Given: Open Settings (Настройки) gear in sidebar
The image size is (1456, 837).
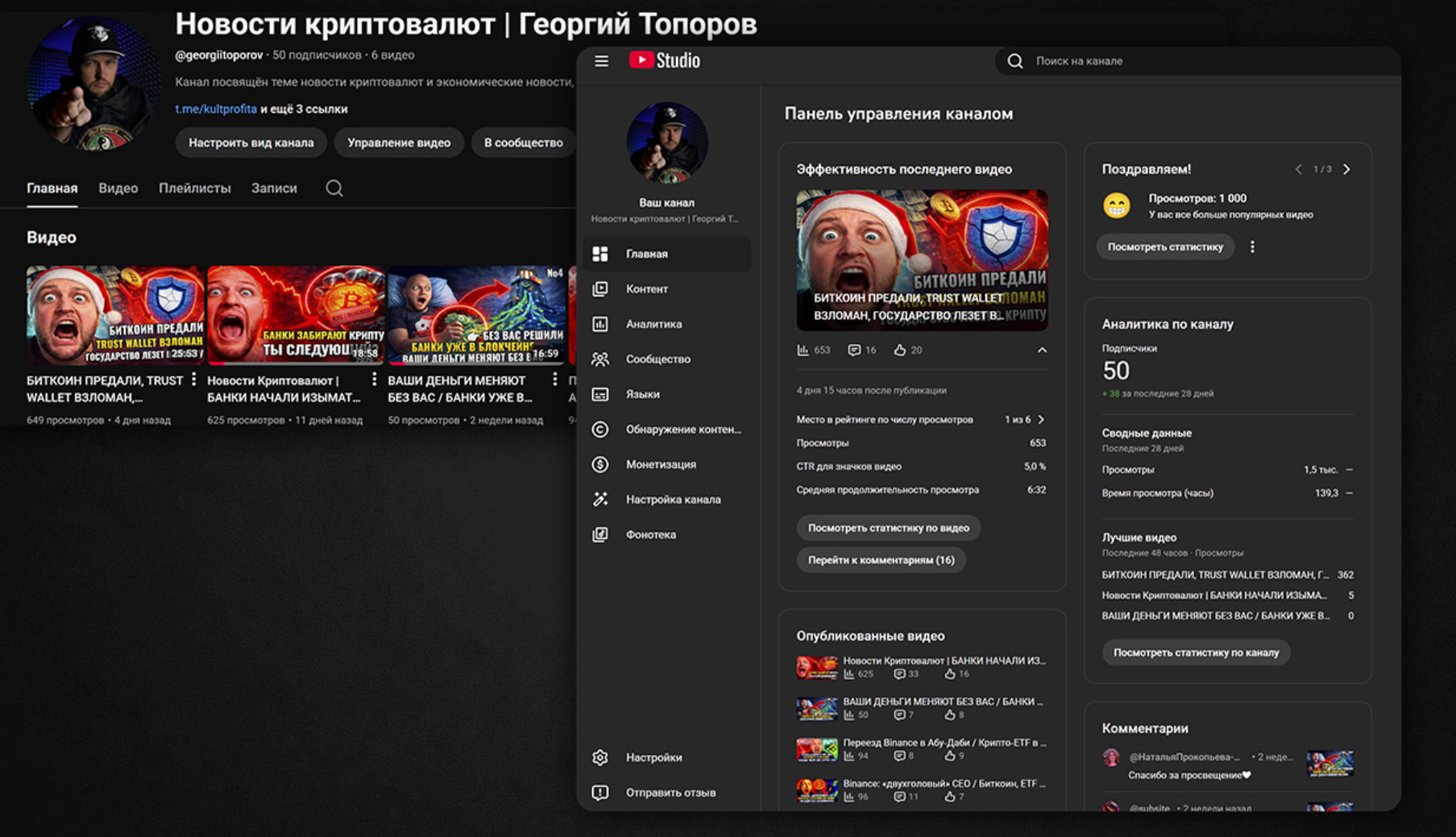Looking at the screenshot, I should [x=600, y=757].
